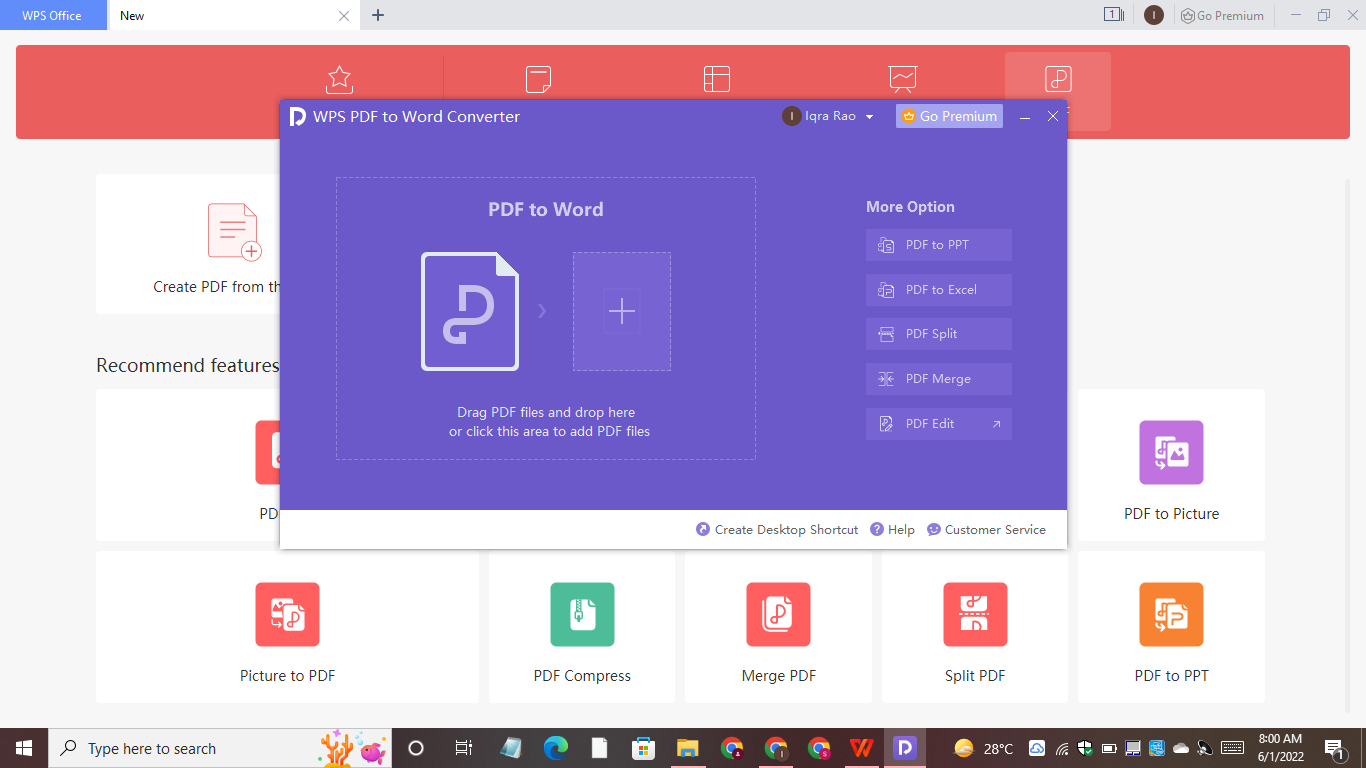Open the Windows notification center
Image resolution: width=1366 pixels, height=768 pixels.
1335,748
